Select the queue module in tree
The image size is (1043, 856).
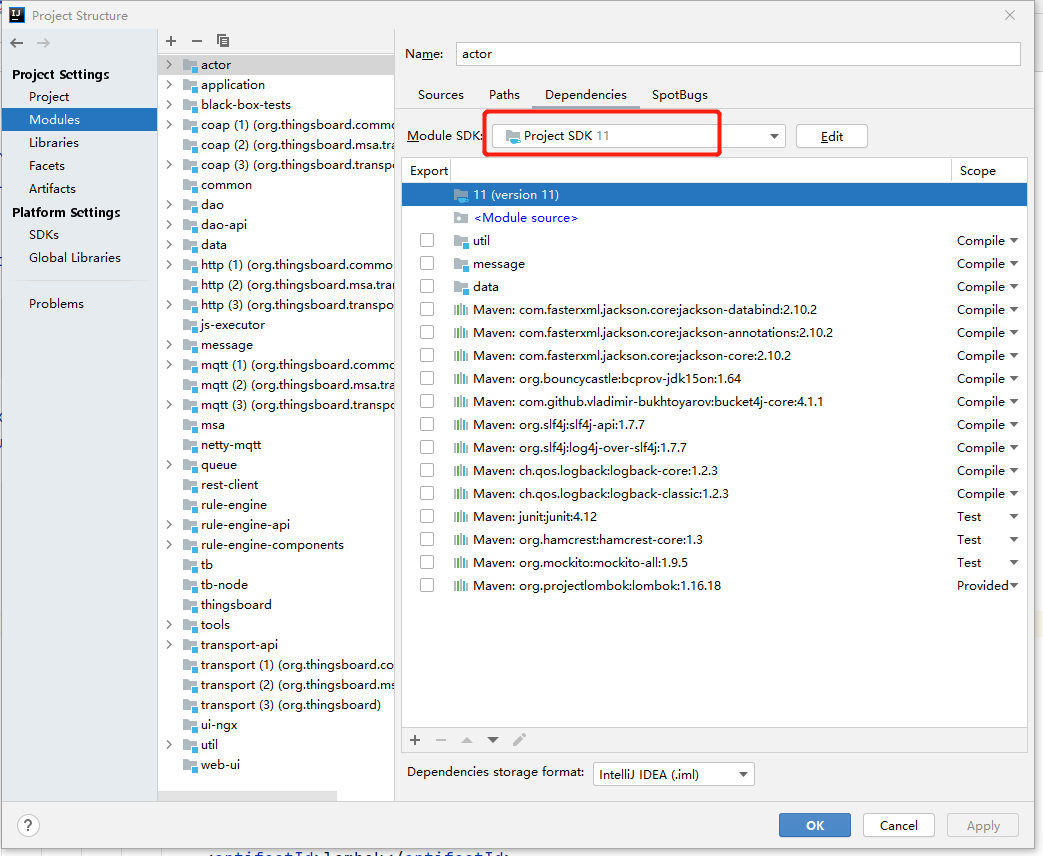click(219, 465)
